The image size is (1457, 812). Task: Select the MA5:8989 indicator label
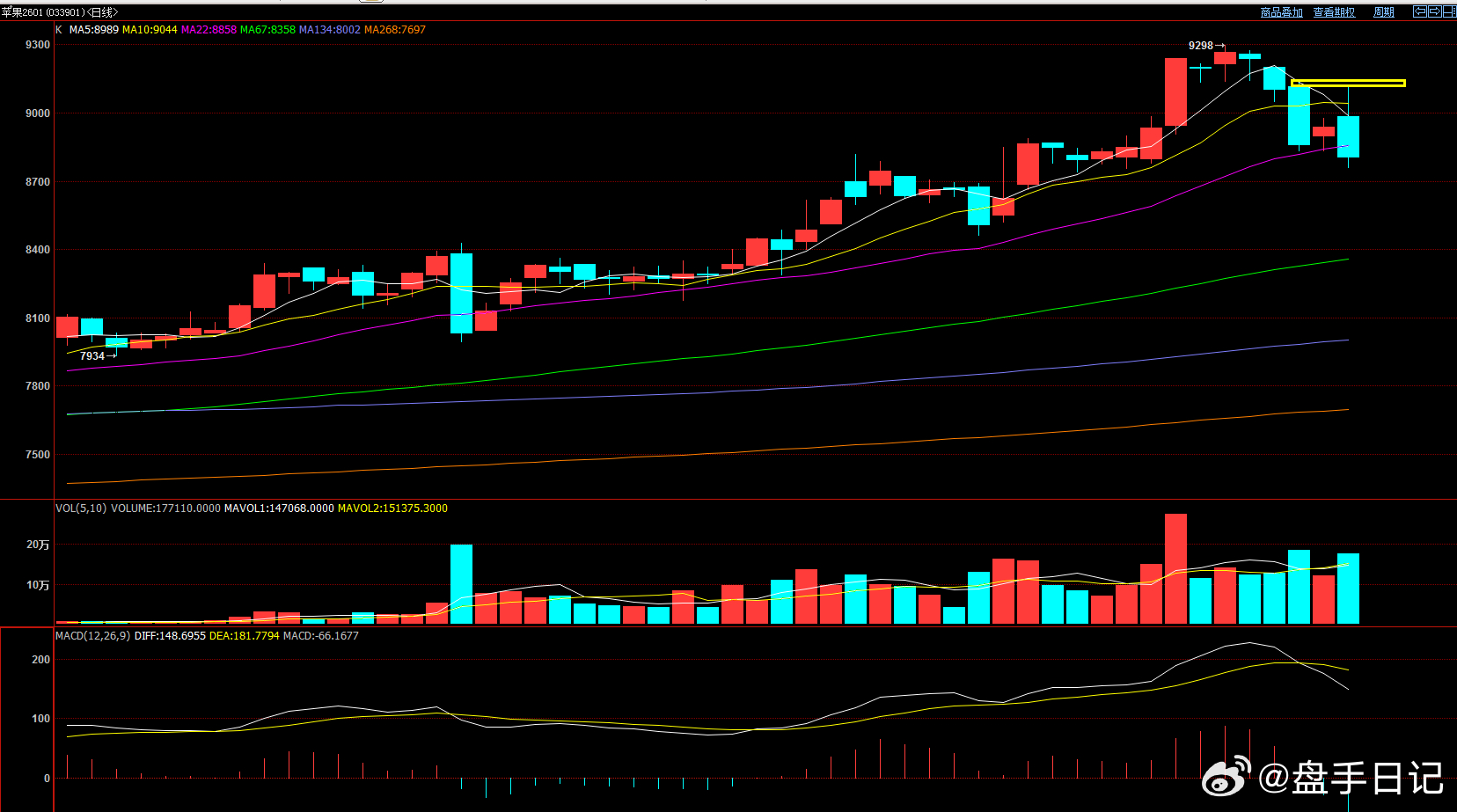[x=93, y=30]
